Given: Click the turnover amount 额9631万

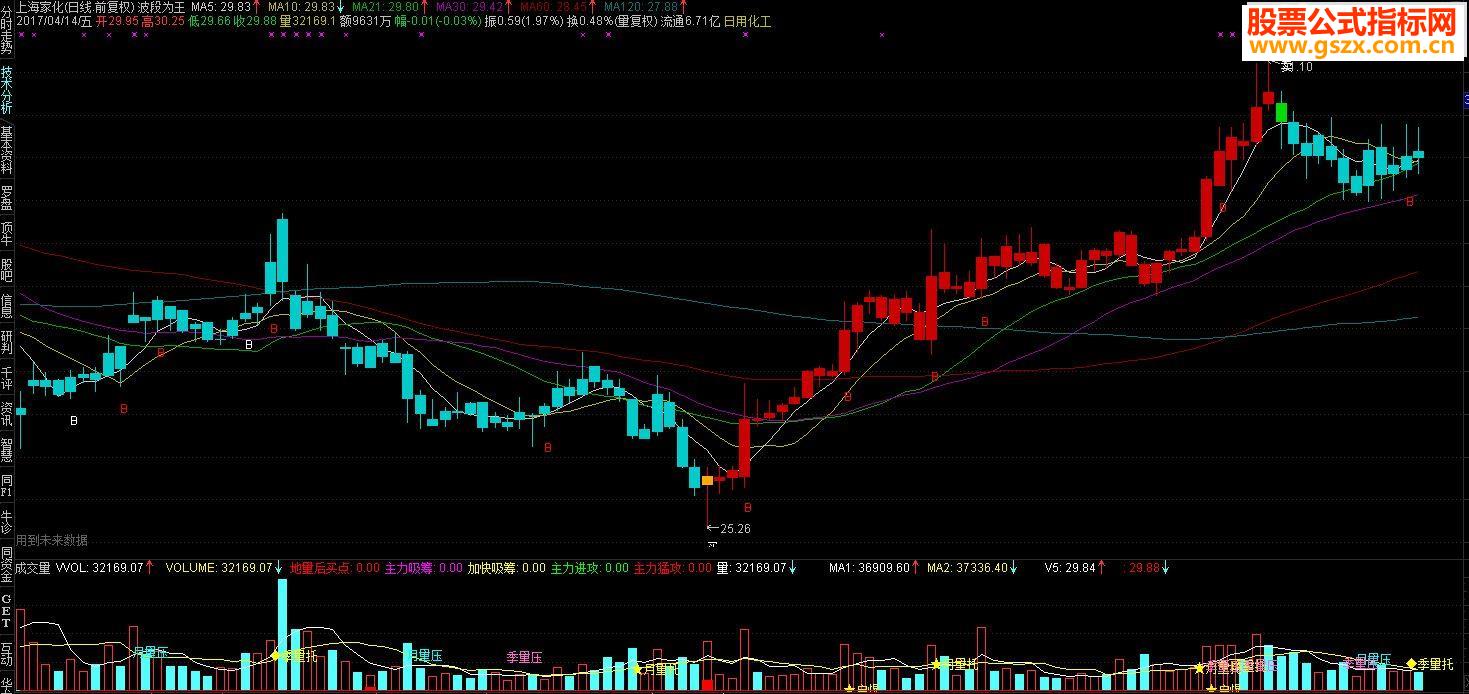Looking at the screenshot, I should click(365, 21).
